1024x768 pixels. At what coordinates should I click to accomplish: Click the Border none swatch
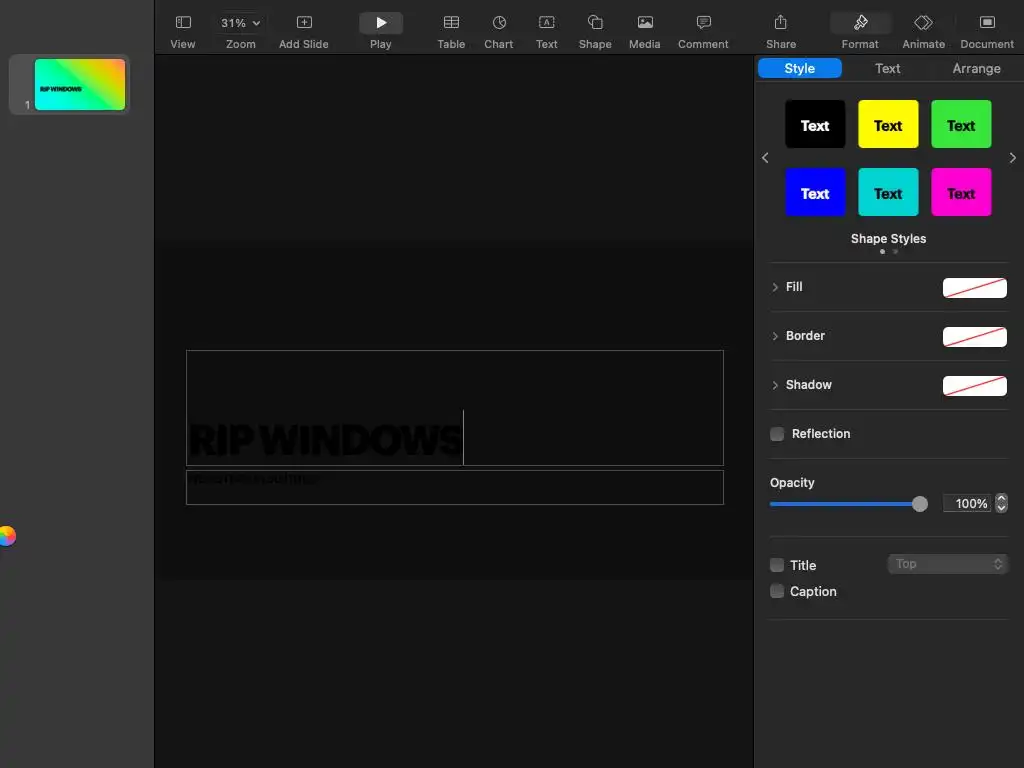974,336
